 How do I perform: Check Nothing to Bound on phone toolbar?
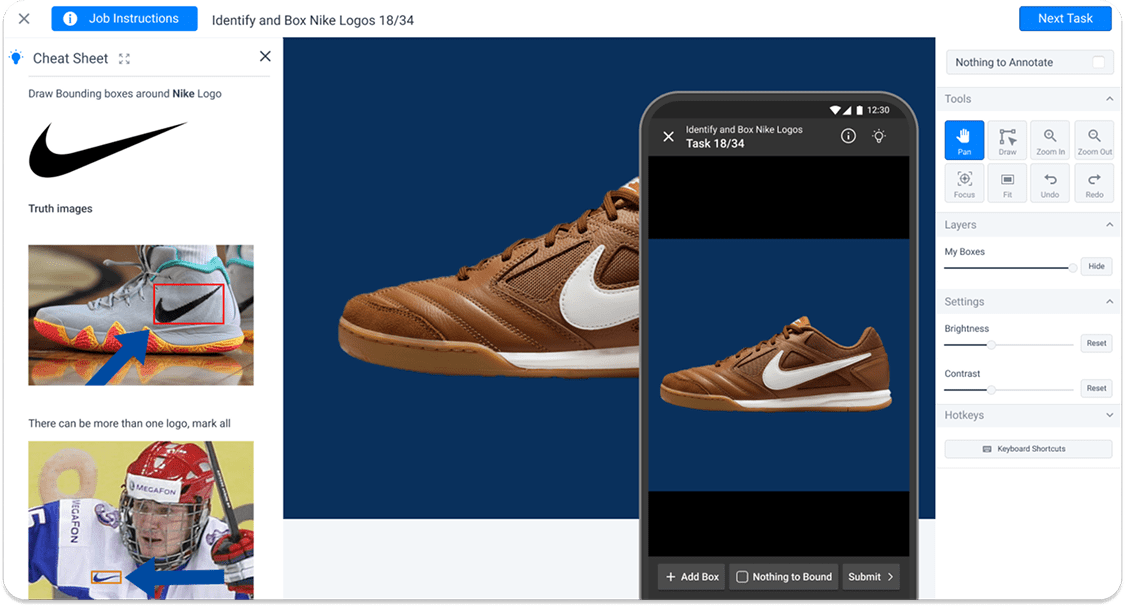pyautogui.click(x=742, y=576)
